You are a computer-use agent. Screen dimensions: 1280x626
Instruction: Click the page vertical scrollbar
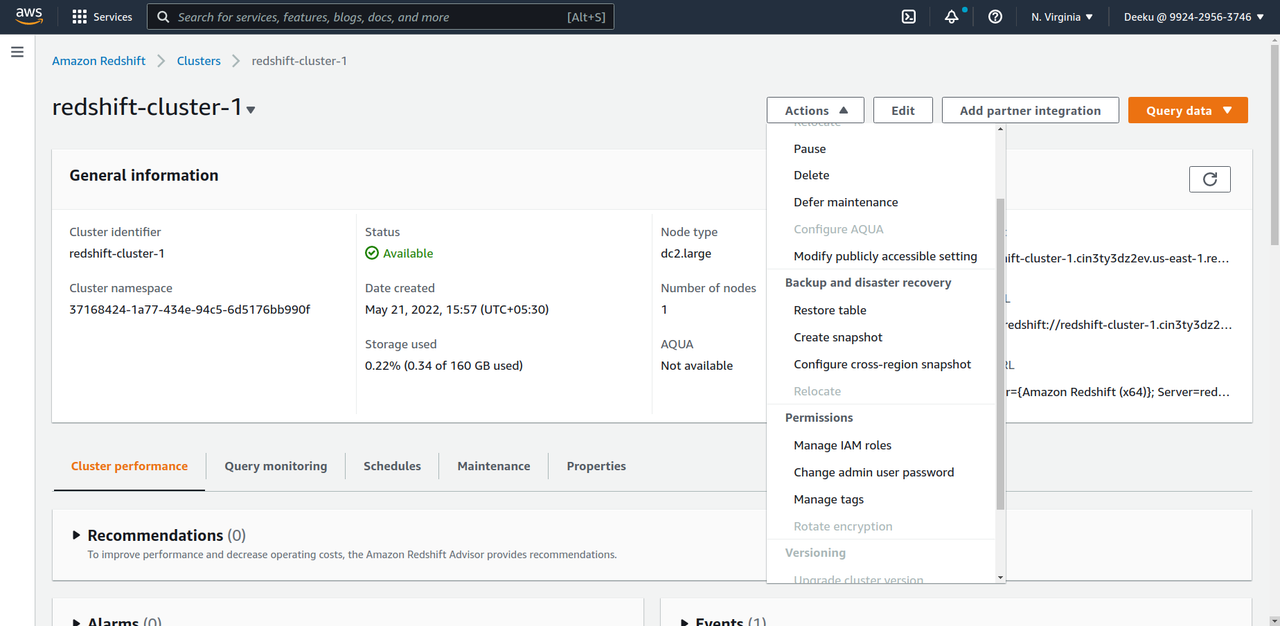[x=1274, y=145]
